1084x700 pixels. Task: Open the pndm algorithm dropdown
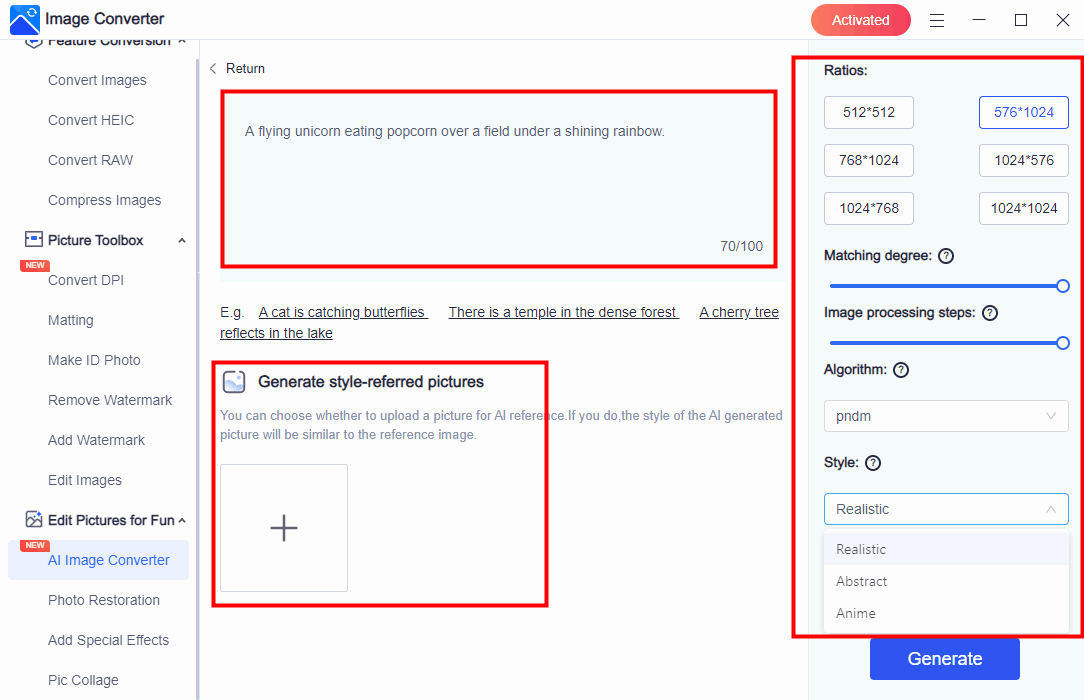(945, 416)
